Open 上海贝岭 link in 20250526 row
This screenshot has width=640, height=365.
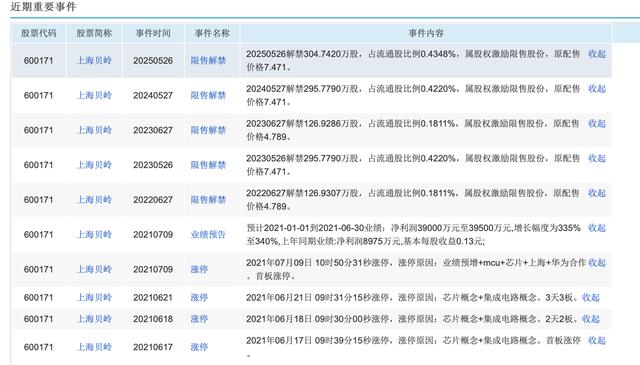pyautogui.click(x=94, y=60)
